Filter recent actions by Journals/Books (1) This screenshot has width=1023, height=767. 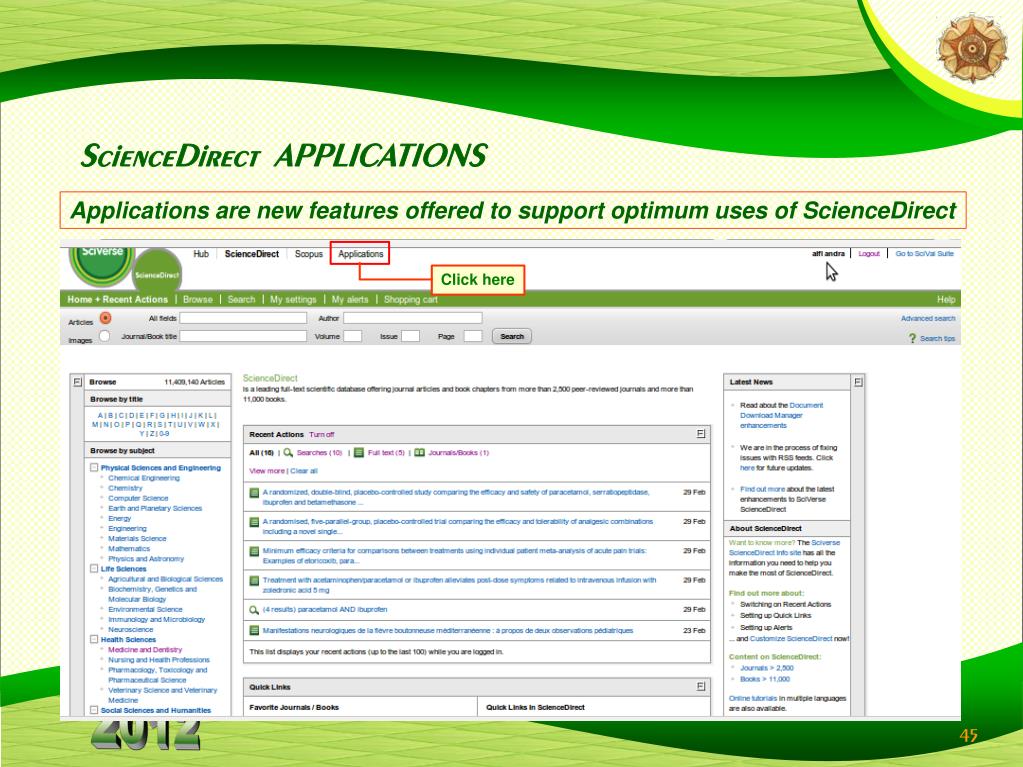pos(459,453)
